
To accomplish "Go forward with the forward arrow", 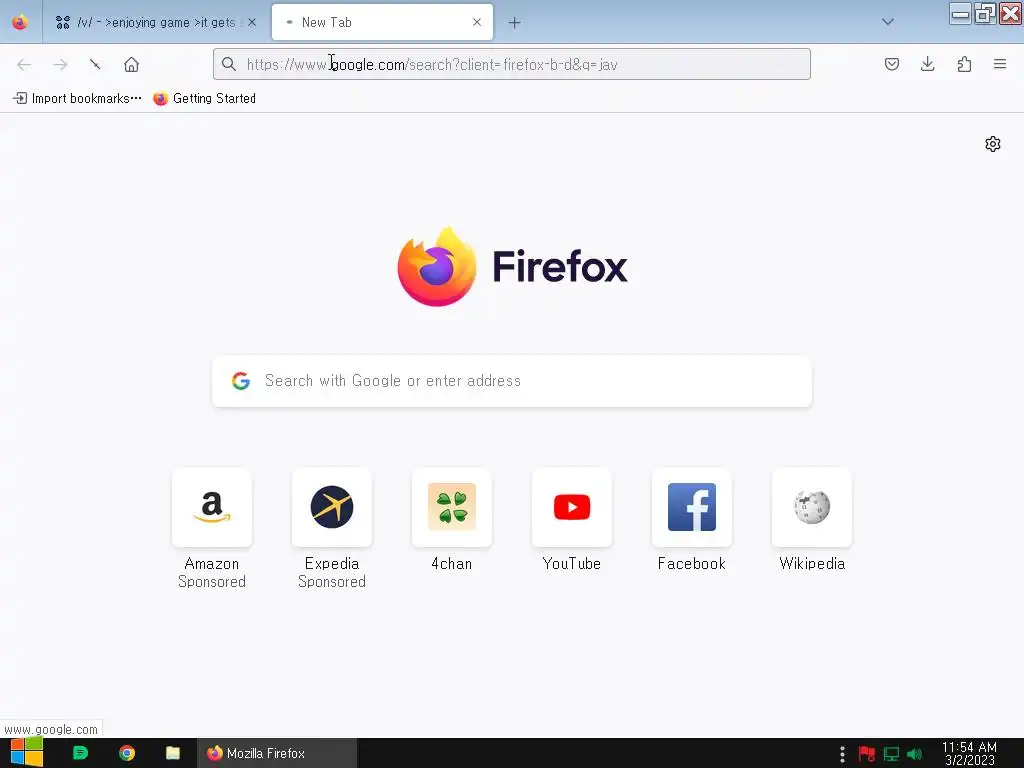I will [60, 64].
